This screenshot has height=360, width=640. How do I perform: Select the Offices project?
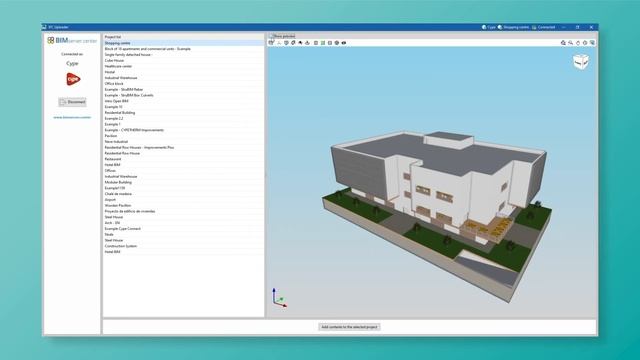click(x=184, y=171)
